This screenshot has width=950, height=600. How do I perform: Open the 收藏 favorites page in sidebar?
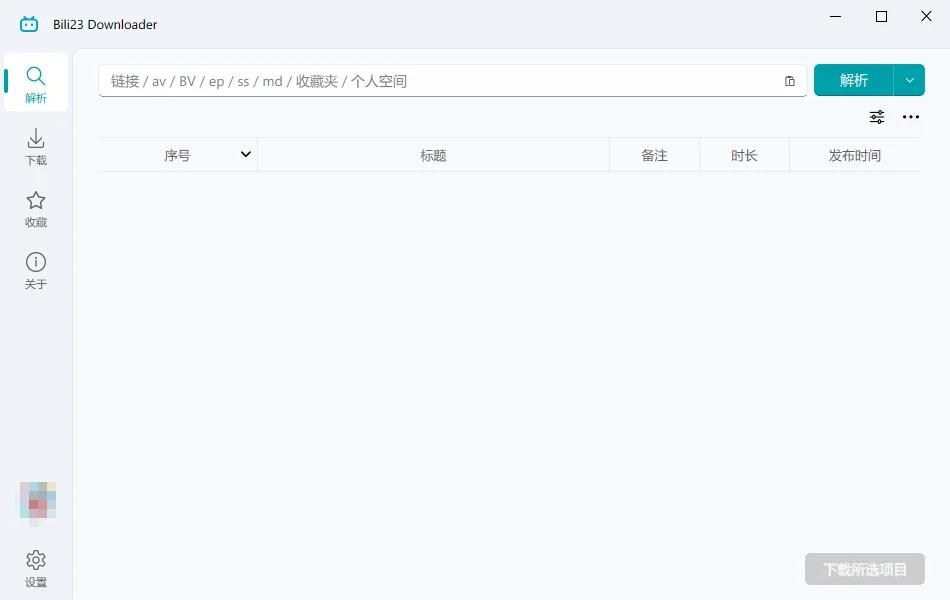point(36,209)
